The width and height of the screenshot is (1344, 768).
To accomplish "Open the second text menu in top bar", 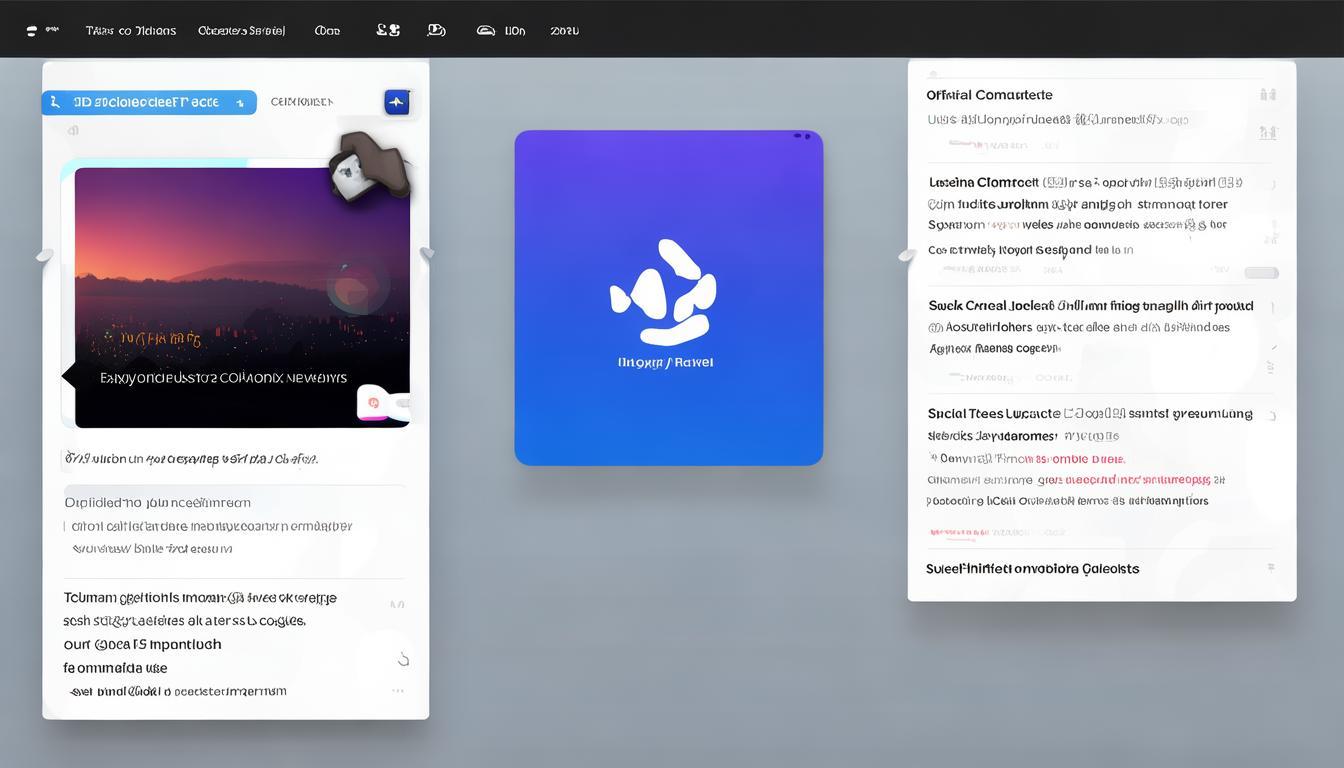I will pyautogui.click(x=242, y=31).
